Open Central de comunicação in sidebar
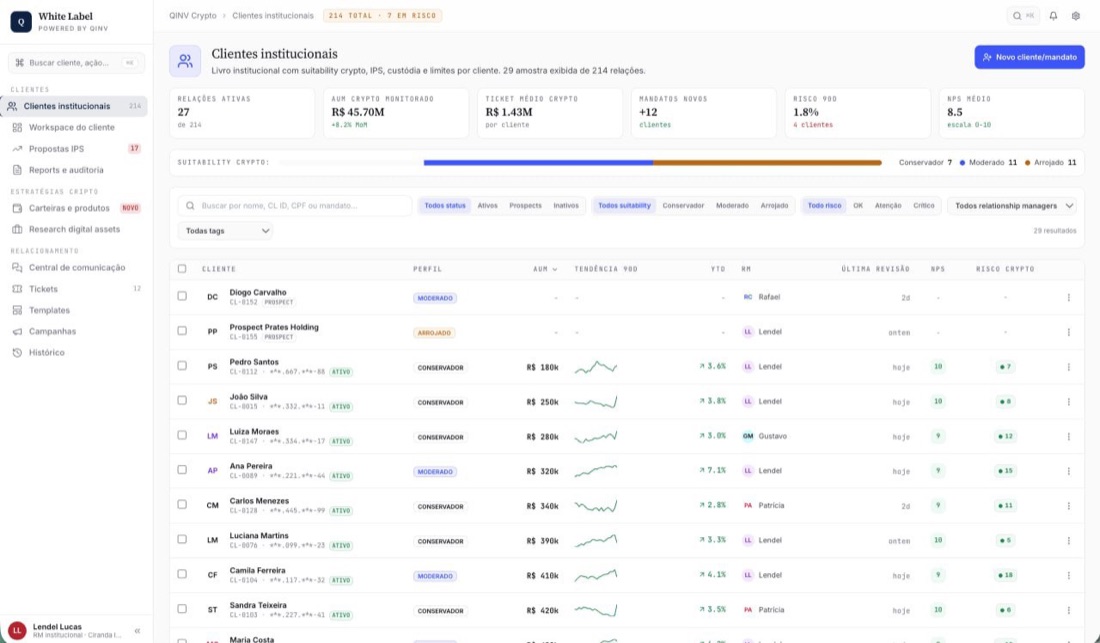Viewport: 1100px width, 643px height. coord(74,267)
